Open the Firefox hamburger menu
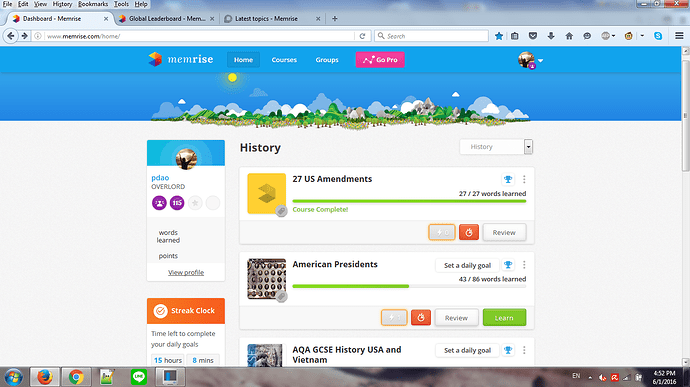Image resolution: width=690 pixels, height=387 pixels. (679, 36)
